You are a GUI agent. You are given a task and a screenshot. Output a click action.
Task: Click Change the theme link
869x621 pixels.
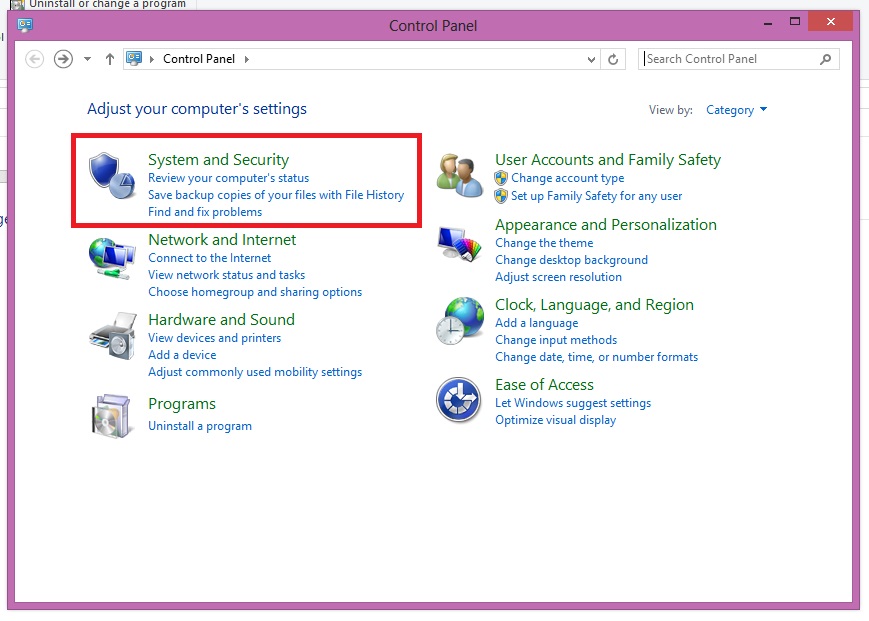544,243
